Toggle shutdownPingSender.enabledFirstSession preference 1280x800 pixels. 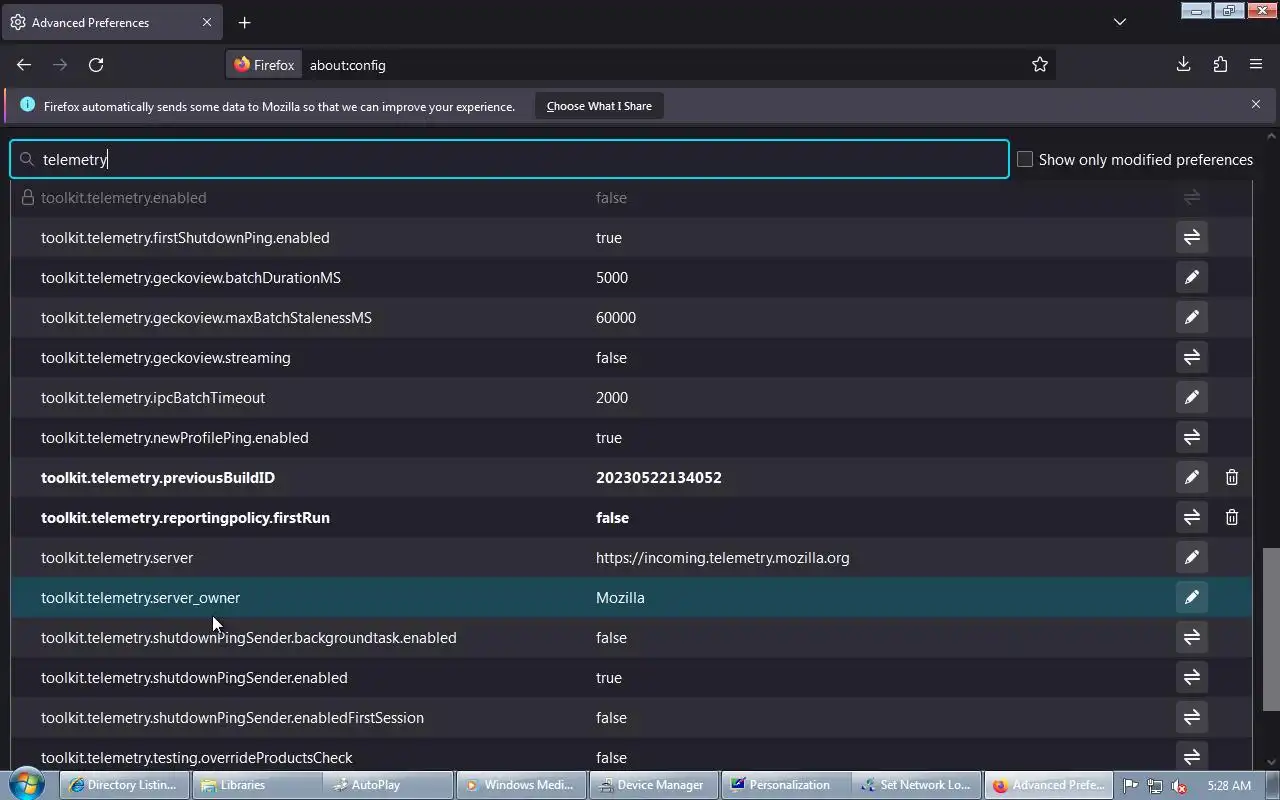pyautogui.click(x=1191, y=717)
